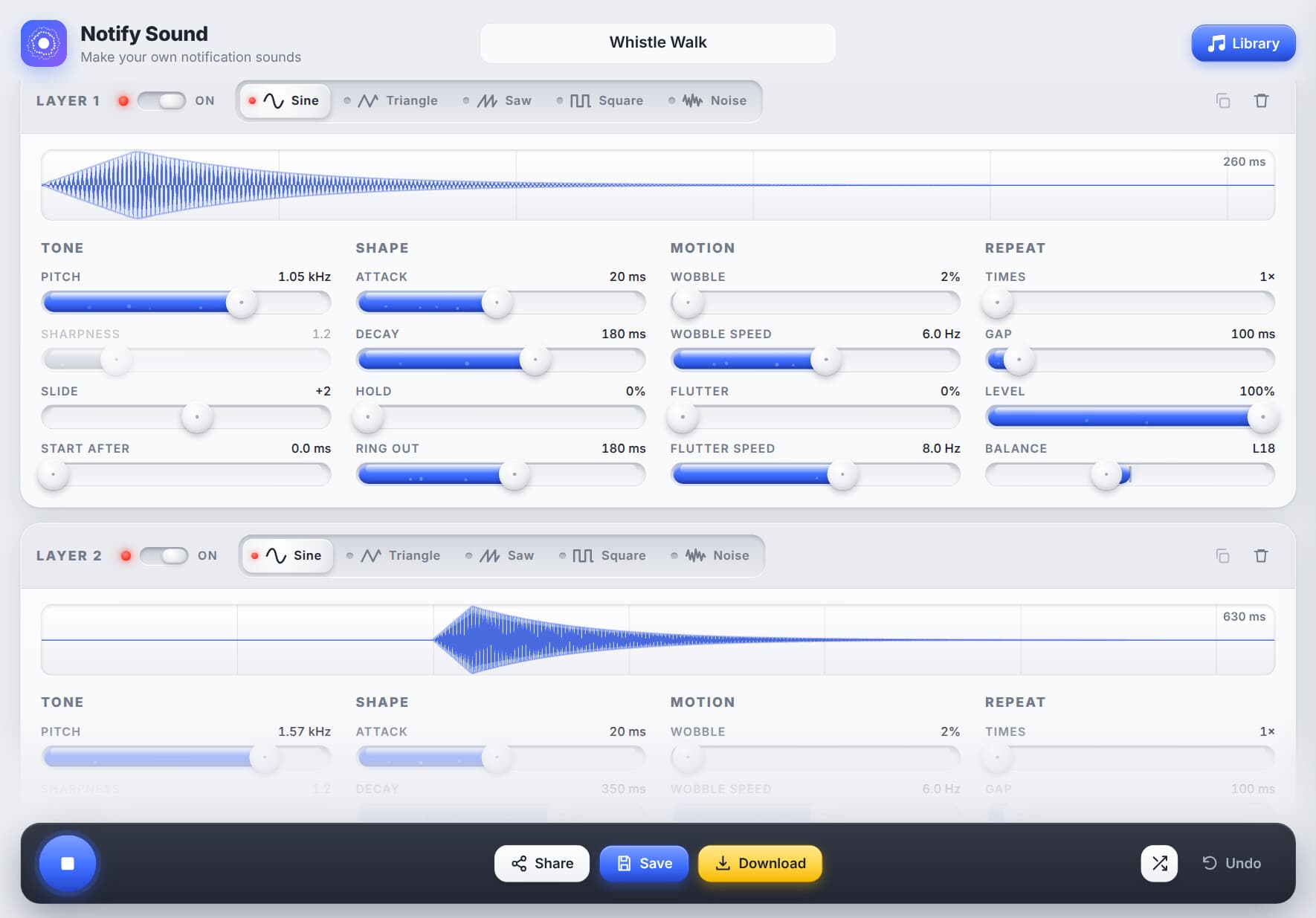
Task: Select Noise waveform for Layer 1
Action: tap(707, 100)
